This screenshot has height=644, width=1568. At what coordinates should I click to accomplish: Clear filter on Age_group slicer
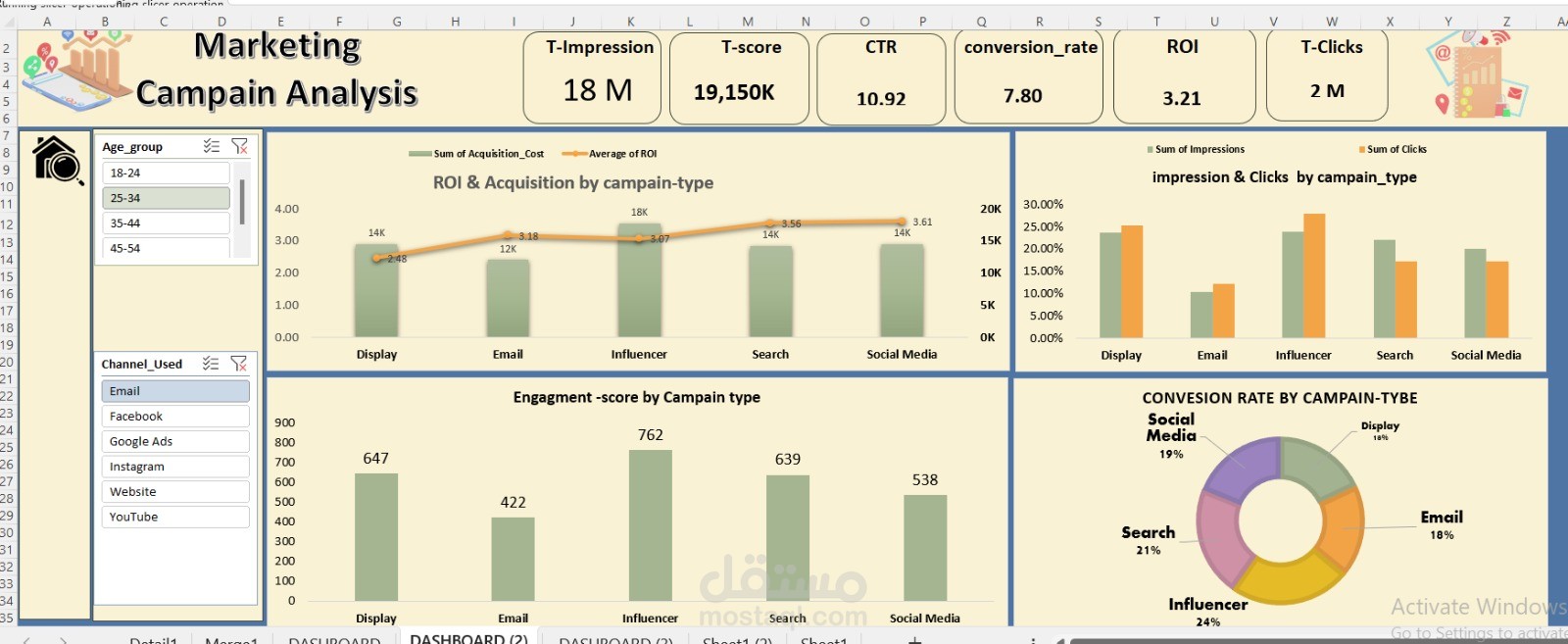point(239,146)
